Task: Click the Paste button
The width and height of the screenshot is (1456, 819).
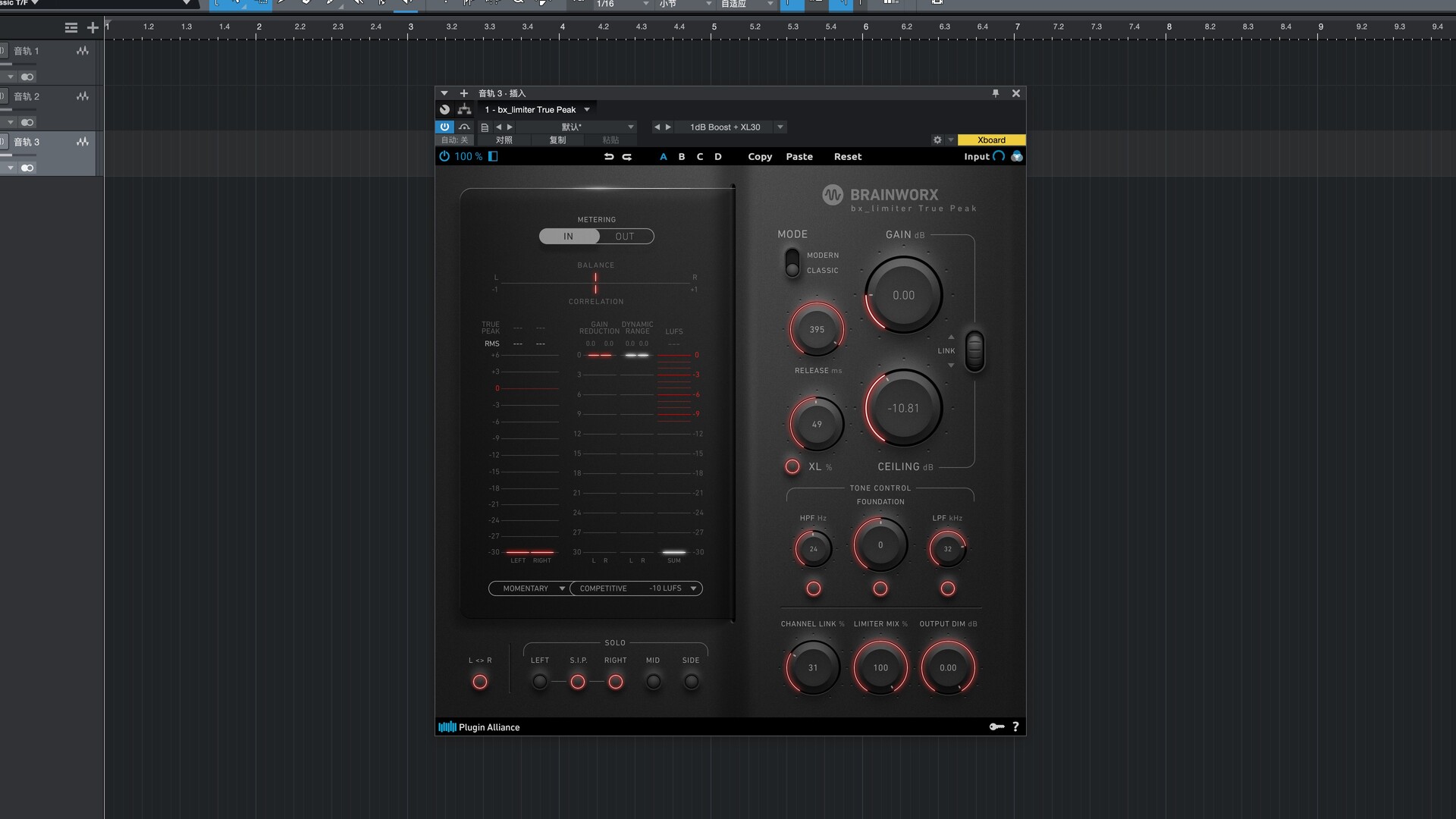Action: click(x=799, y=157)
